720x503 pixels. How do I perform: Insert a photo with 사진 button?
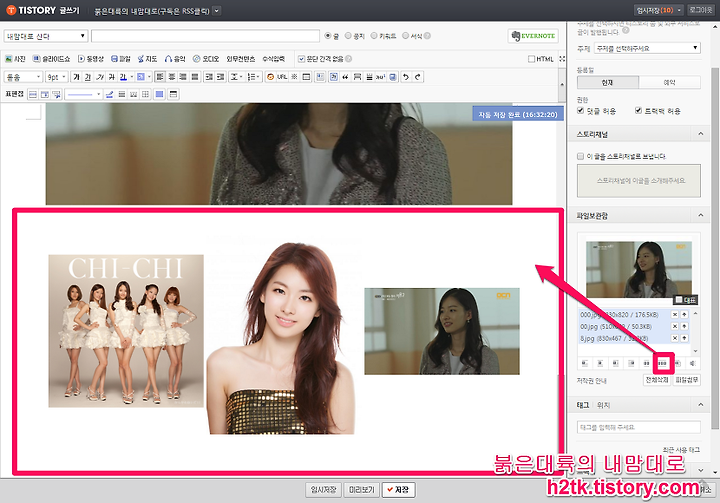point(15,59)
